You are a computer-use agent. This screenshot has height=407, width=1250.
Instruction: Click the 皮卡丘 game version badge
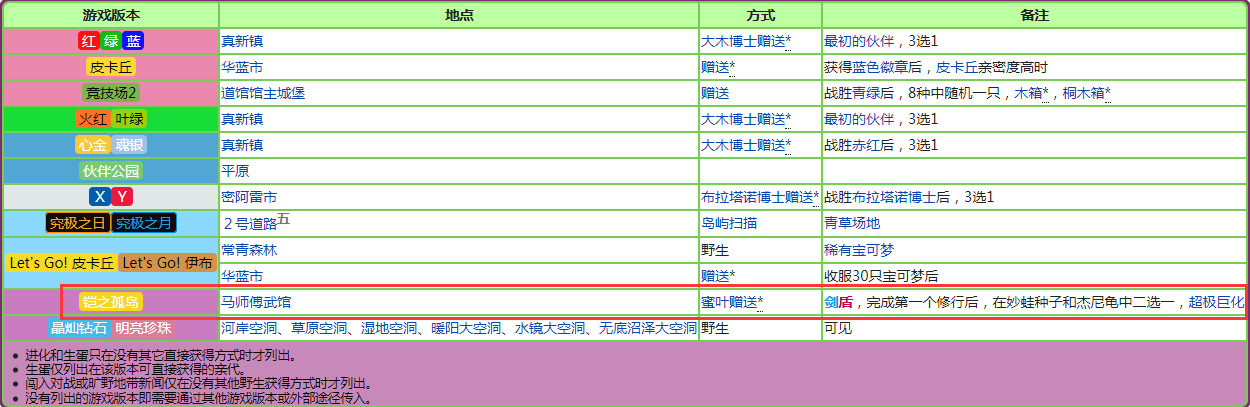pyautogui.click(x=111, y=67)
